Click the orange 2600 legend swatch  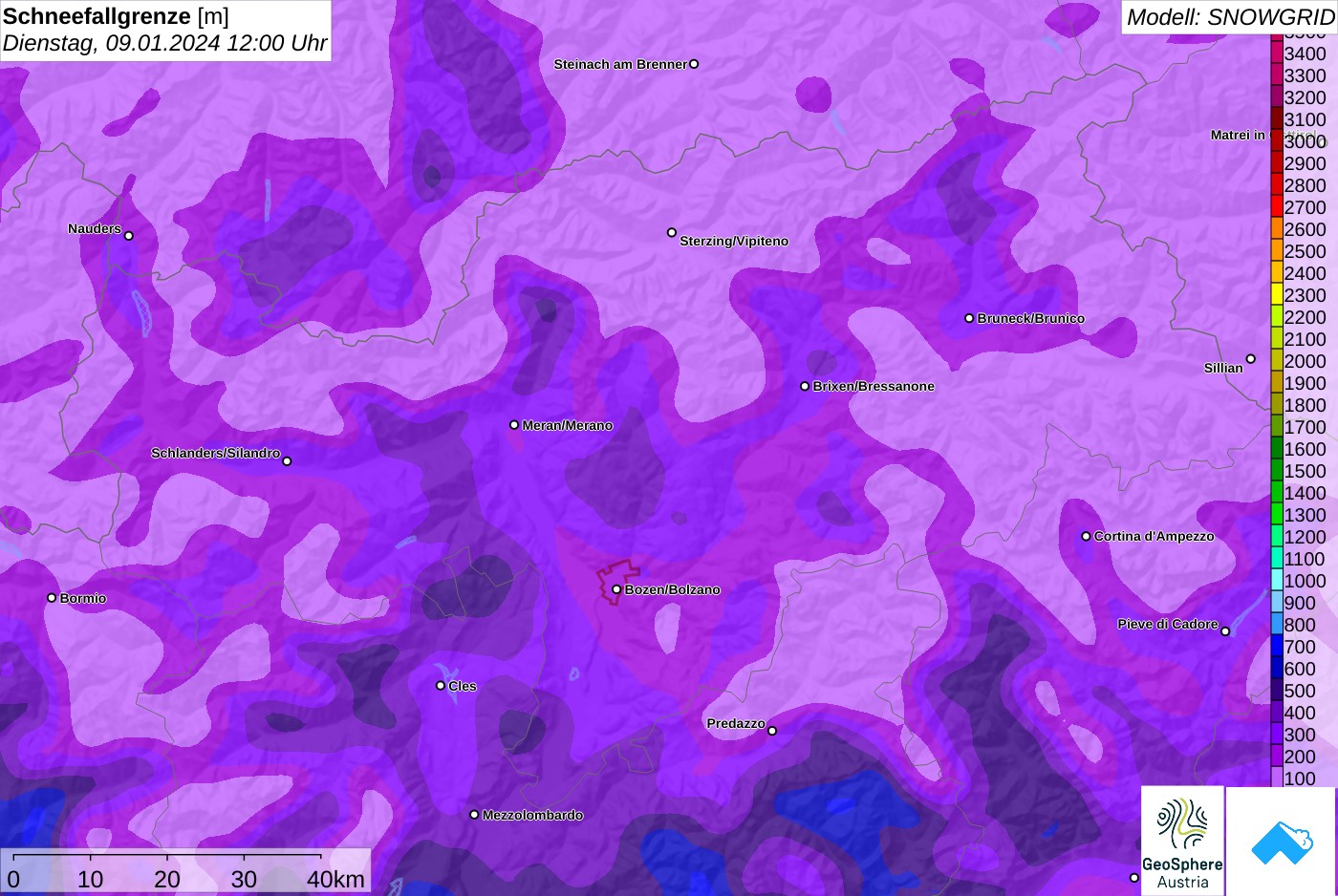[x=1276, y=229]
